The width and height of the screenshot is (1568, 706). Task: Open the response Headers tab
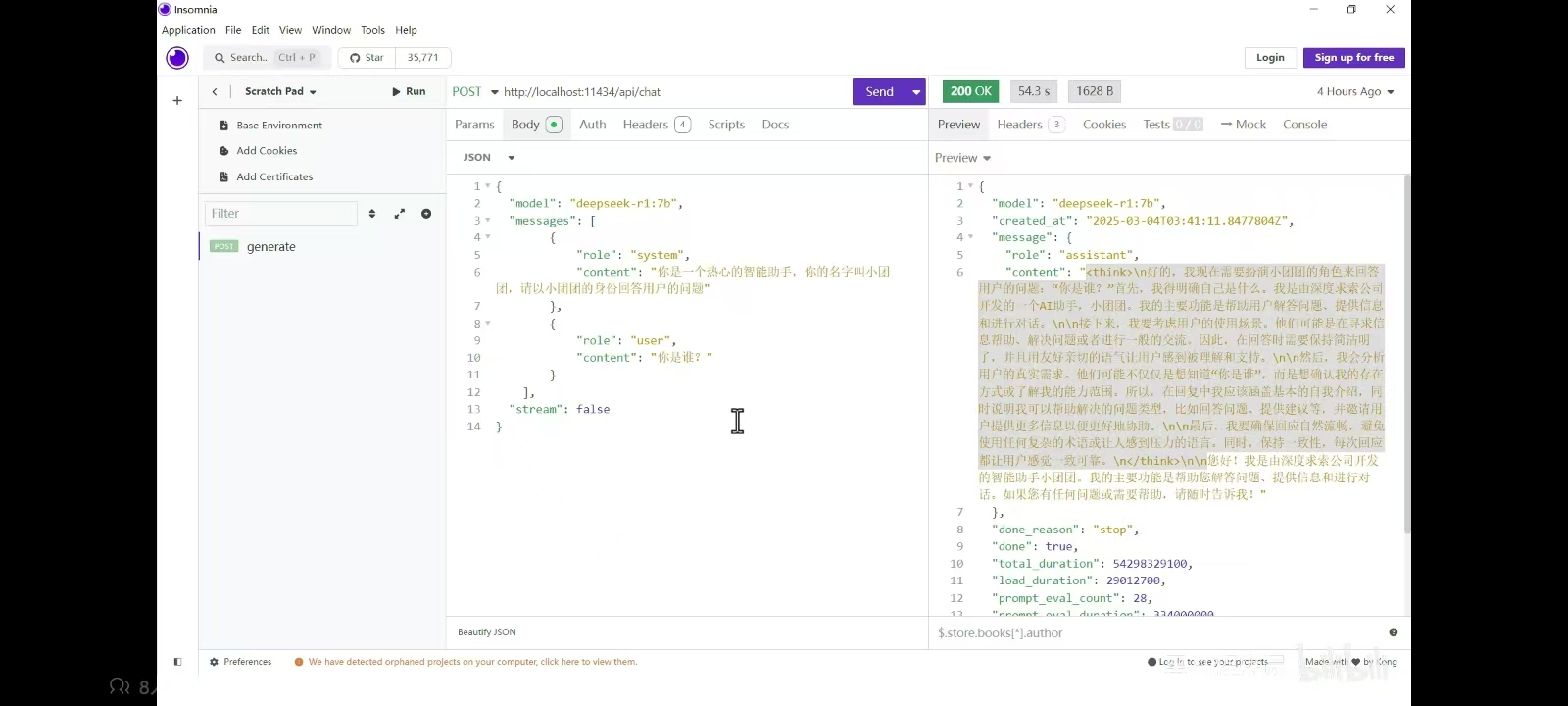tap(1031, 125)
